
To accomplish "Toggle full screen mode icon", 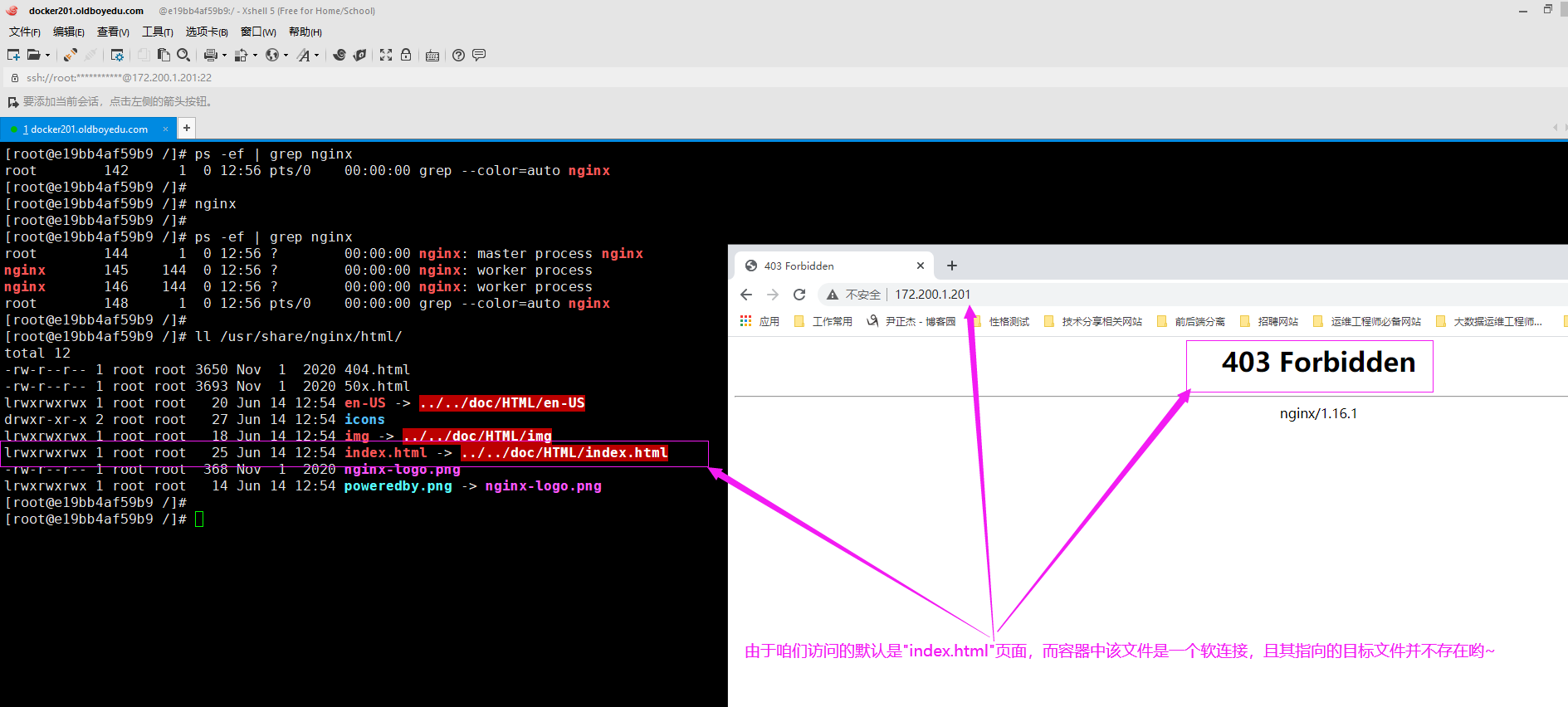I will (x=386, y=55).
